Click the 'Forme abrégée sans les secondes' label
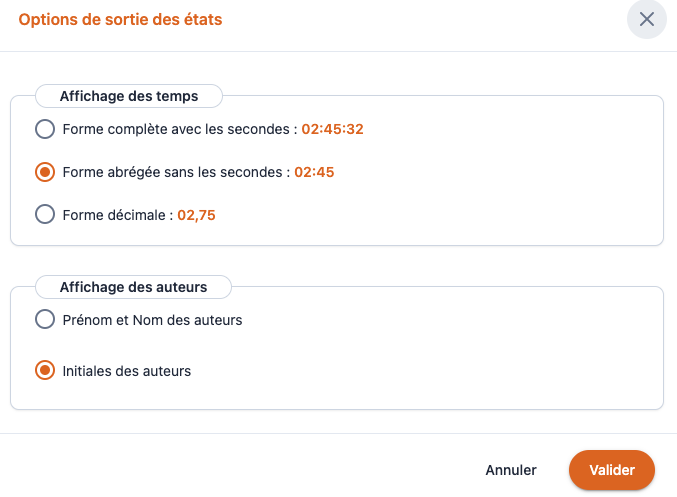677x497 pixels. [x=174, y=172]
